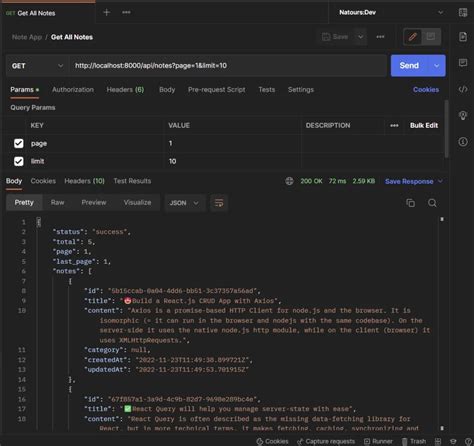Switch to the Tests tab
Screen dimensions: 474x446
(x=267, y=90)
